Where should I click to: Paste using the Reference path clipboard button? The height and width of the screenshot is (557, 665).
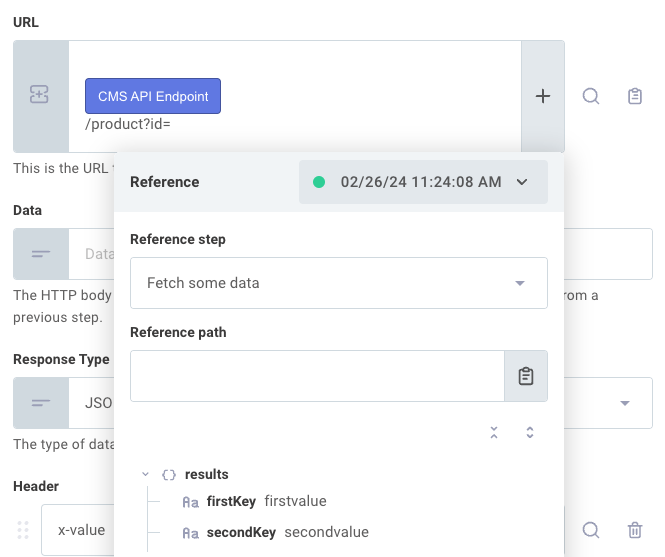point(526,376)
